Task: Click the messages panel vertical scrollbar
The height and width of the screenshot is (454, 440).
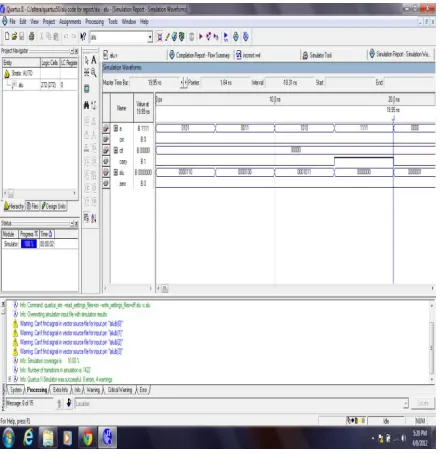Action: [432, 342]
